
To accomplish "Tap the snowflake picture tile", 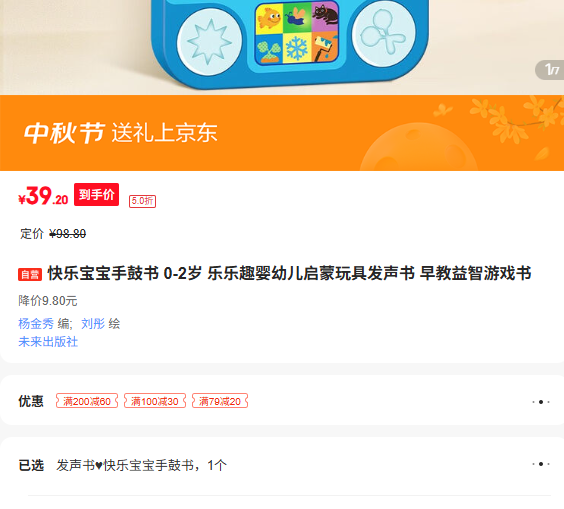I will click(297, 47).
